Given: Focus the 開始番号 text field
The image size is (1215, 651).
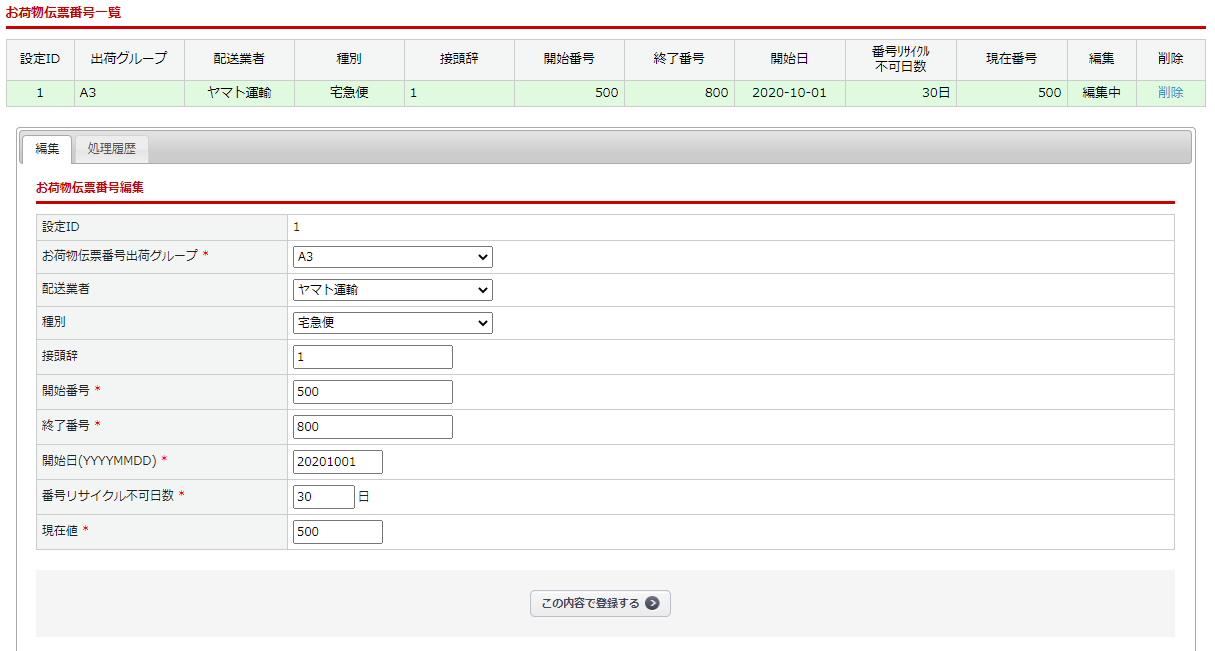Looking at the screenshot, I should 372,392.
